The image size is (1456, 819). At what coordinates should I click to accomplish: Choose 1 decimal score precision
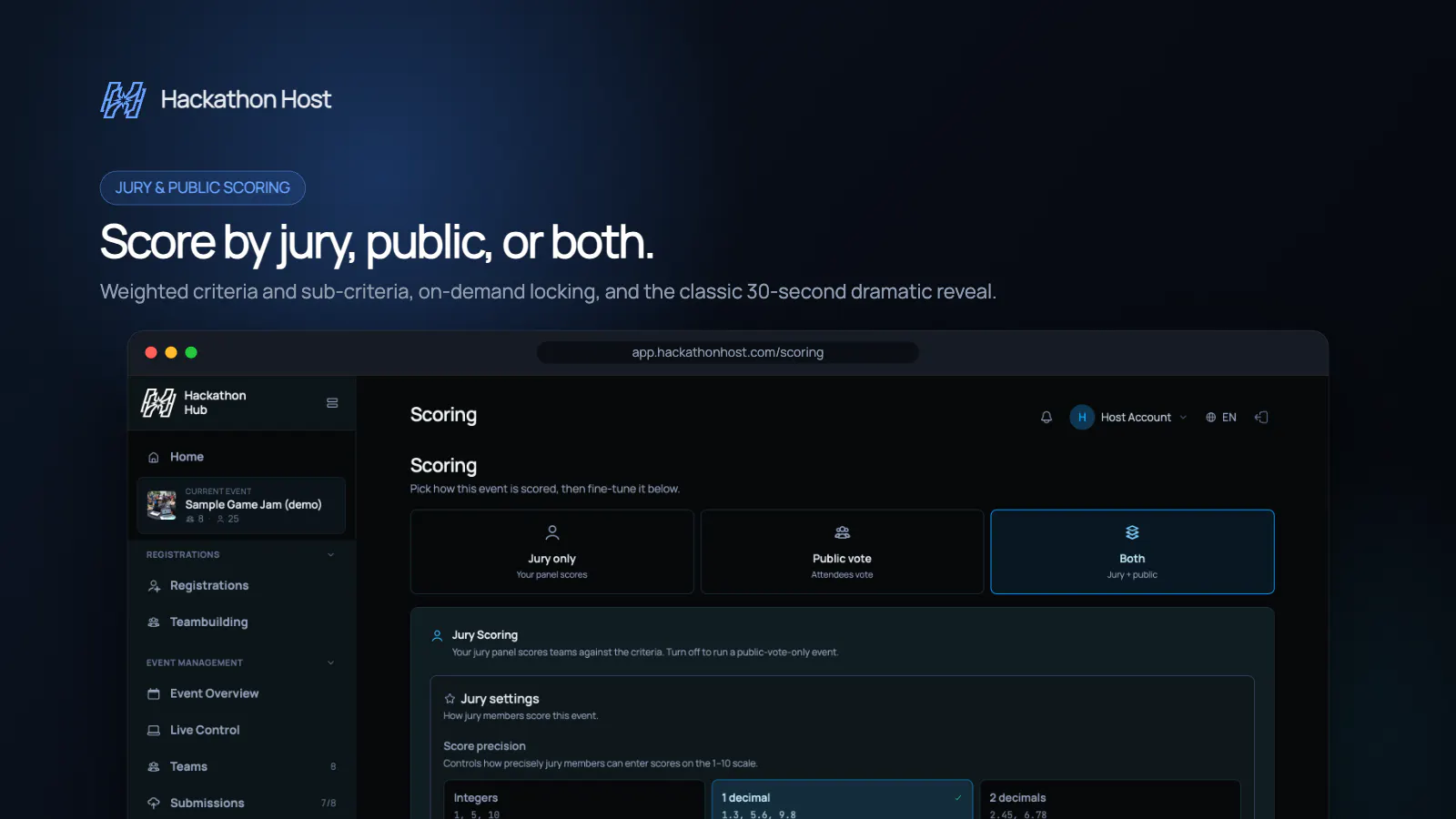click(x=842, y=800)
